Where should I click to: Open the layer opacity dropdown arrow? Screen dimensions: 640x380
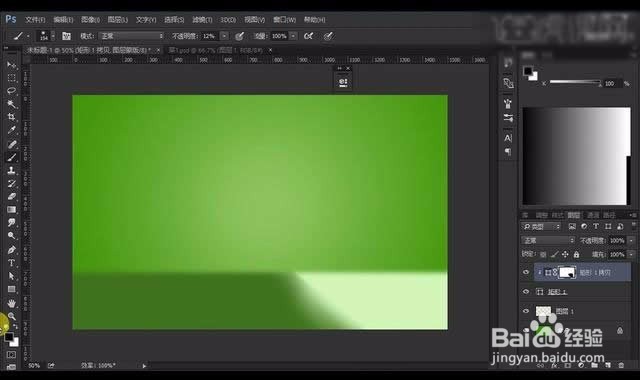631,240
